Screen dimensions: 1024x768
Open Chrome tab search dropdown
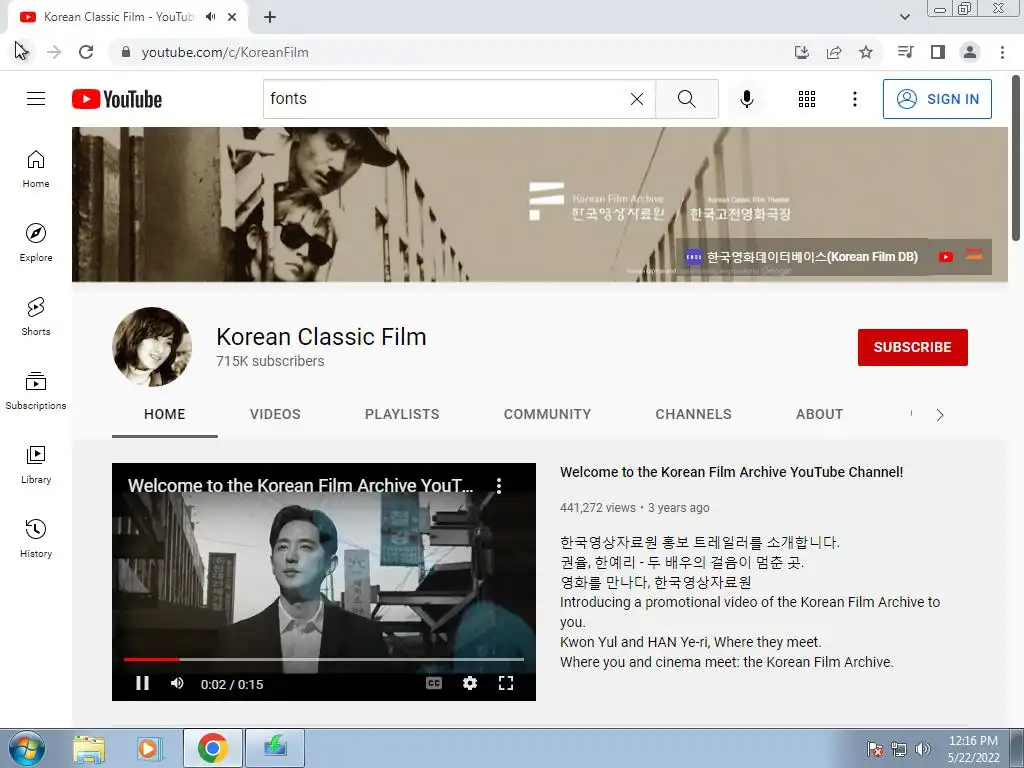pyautogui.click(x=904, y=17)
